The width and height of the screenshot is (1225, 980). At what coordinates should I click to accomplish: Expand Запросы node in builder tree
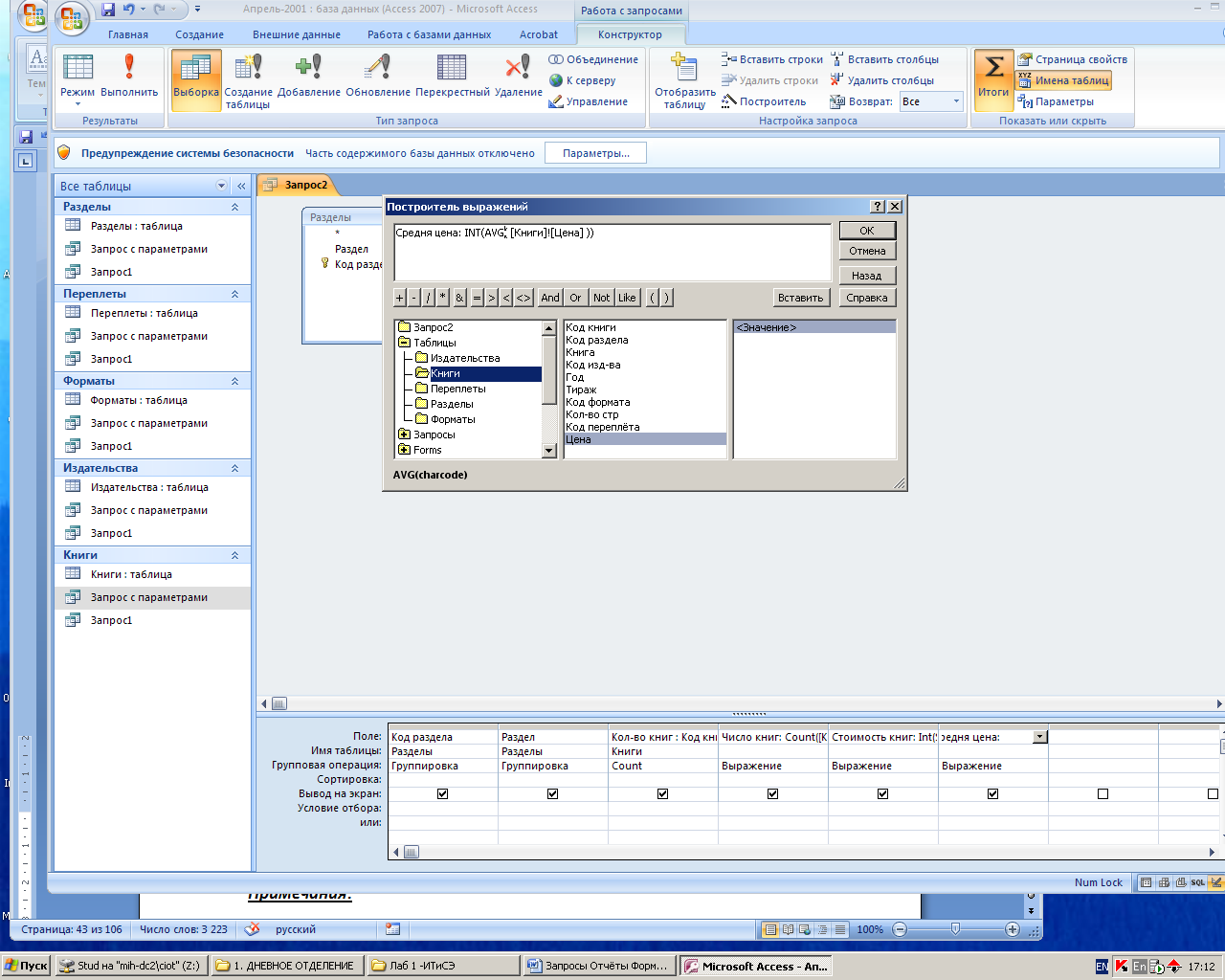coord(404,434)
